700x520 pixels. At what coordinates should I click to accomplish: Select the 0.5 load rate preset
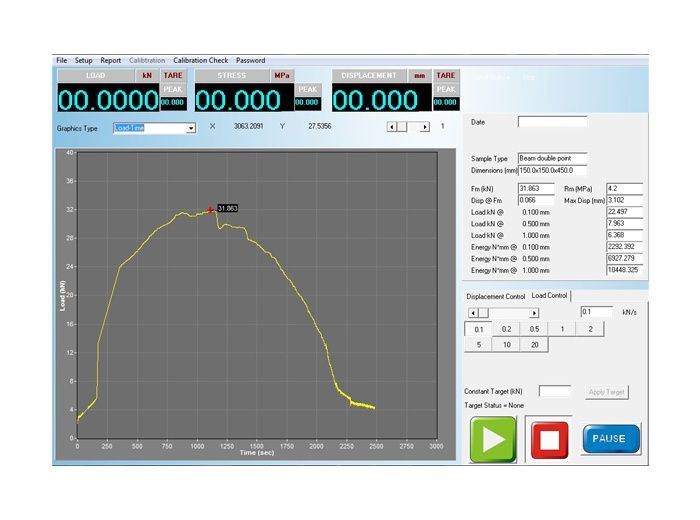click(535, 329)
